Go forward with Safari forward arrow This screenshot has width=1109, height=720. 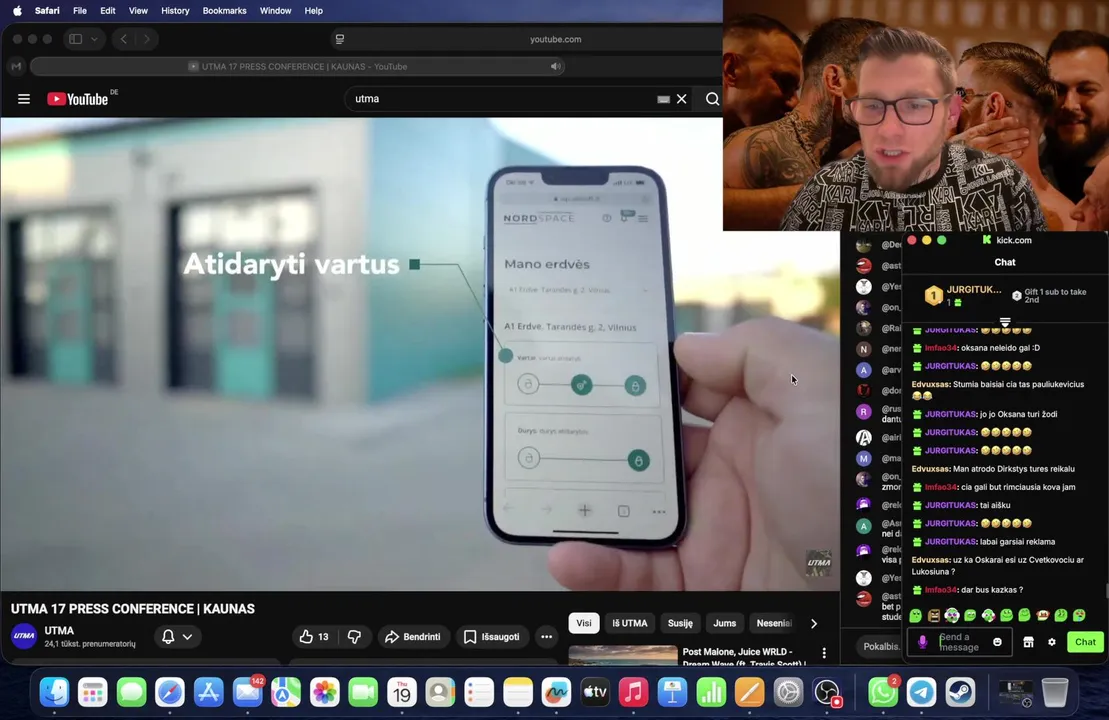click(146, 39)
